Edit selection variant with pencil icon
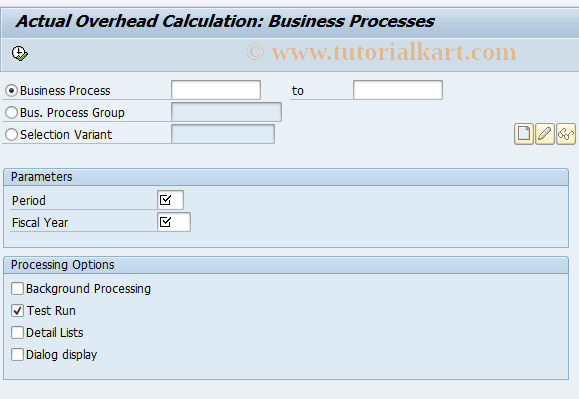The image size is (579, 399). [x=545, y=134]
